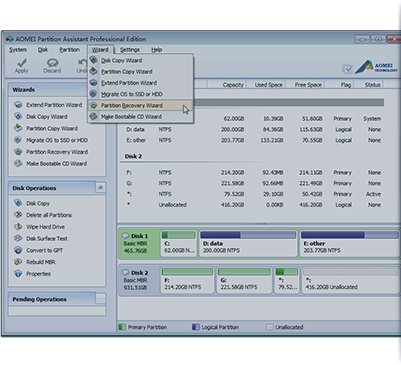Click the Disk 2 heading in list
The width and height of the screenshot is (401, 365).
coord(133,156)
